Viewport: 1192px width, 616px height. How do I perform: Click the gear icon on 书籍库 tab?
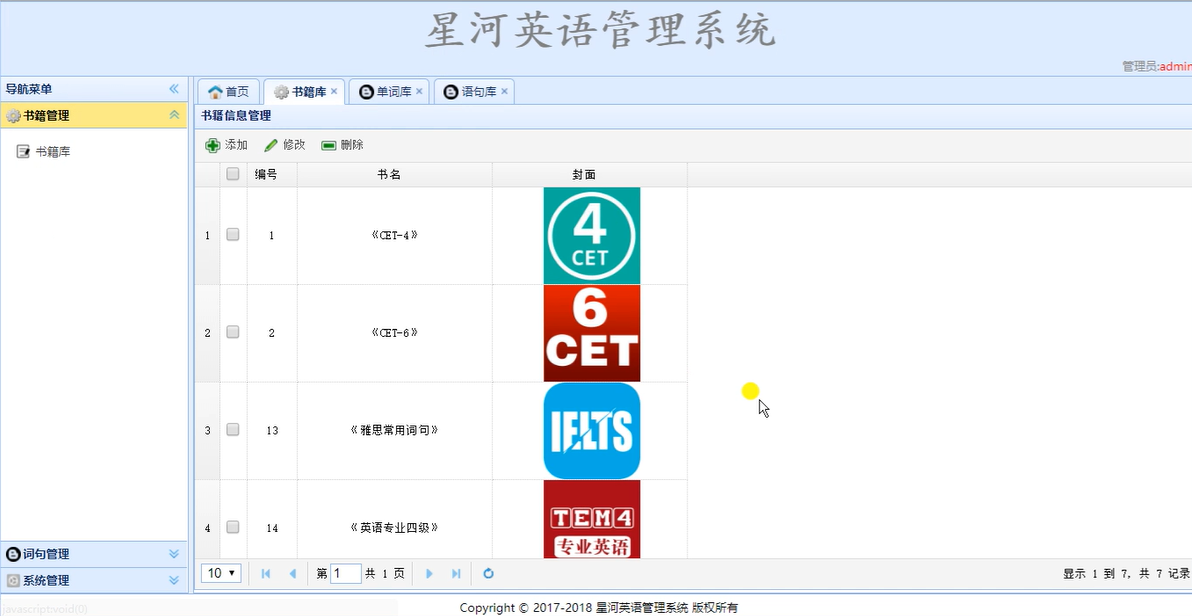281,92
